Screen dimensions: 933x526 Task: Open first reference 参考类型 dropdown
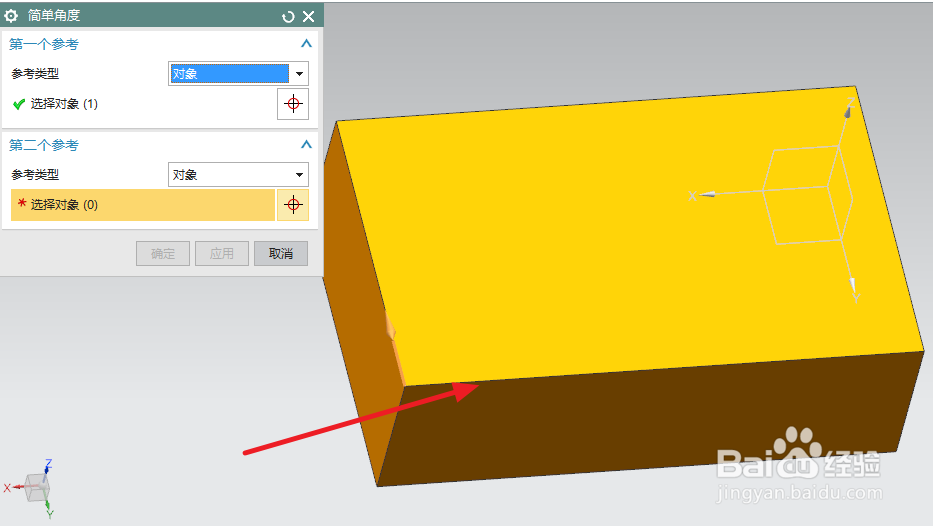(x=238, y=74)
